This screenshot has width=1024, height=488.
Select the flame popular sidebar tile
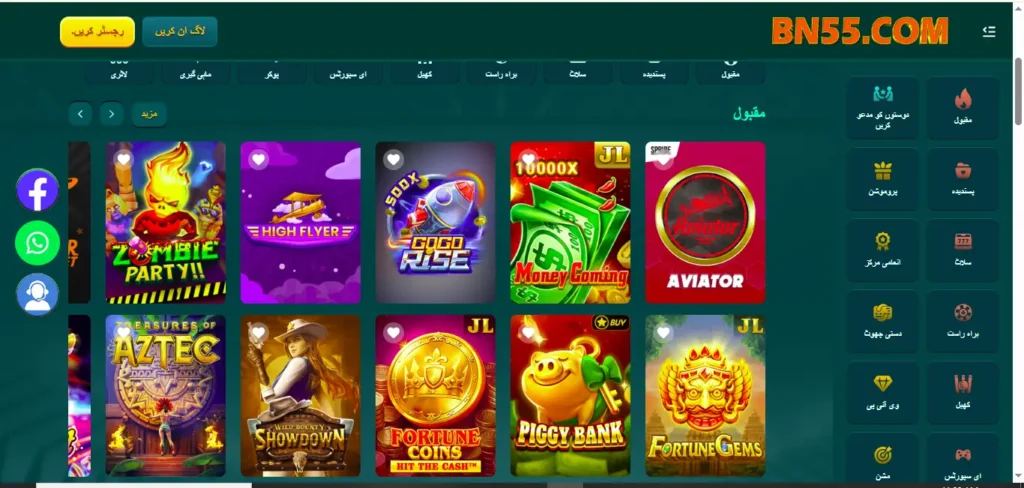[x=963, y=108]
